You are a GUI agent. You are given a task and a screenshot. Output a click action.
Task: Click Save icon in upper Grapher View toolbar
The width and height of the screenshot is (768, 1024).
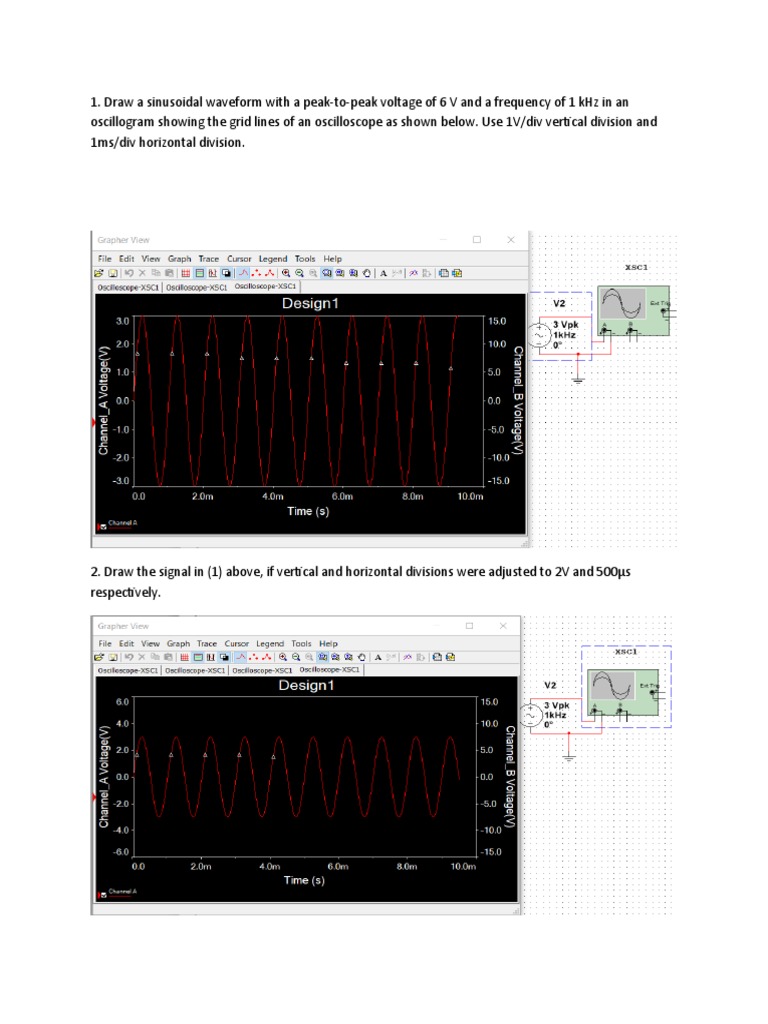(x=113, y=273)
